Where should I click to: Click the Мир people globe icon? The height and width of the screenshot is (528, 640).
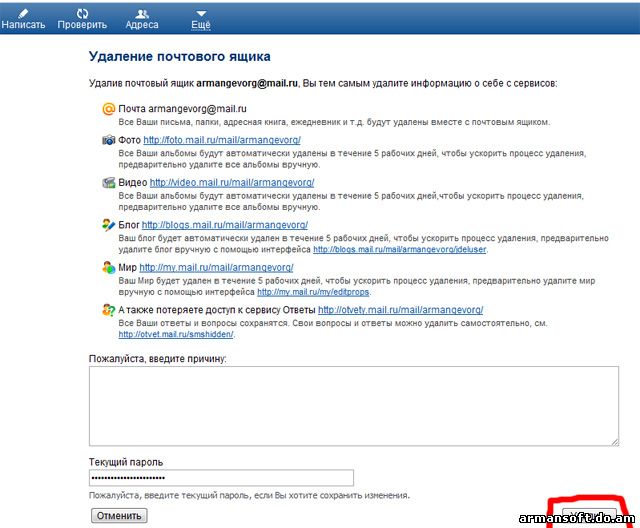pyautogui.click(x=109, y=268)
